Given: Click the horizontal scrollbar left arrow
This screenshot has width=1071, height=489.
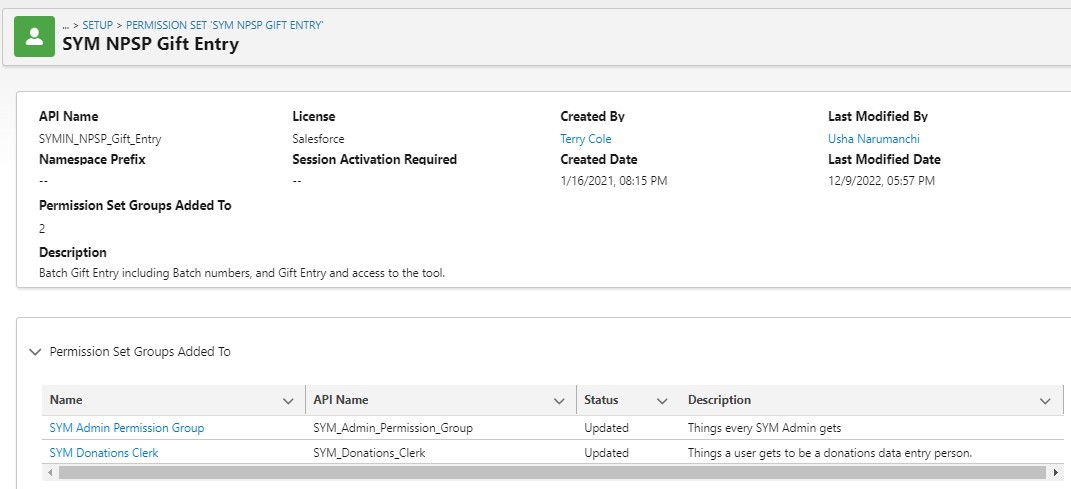Looking at the screenshot, I should (49, 473).
